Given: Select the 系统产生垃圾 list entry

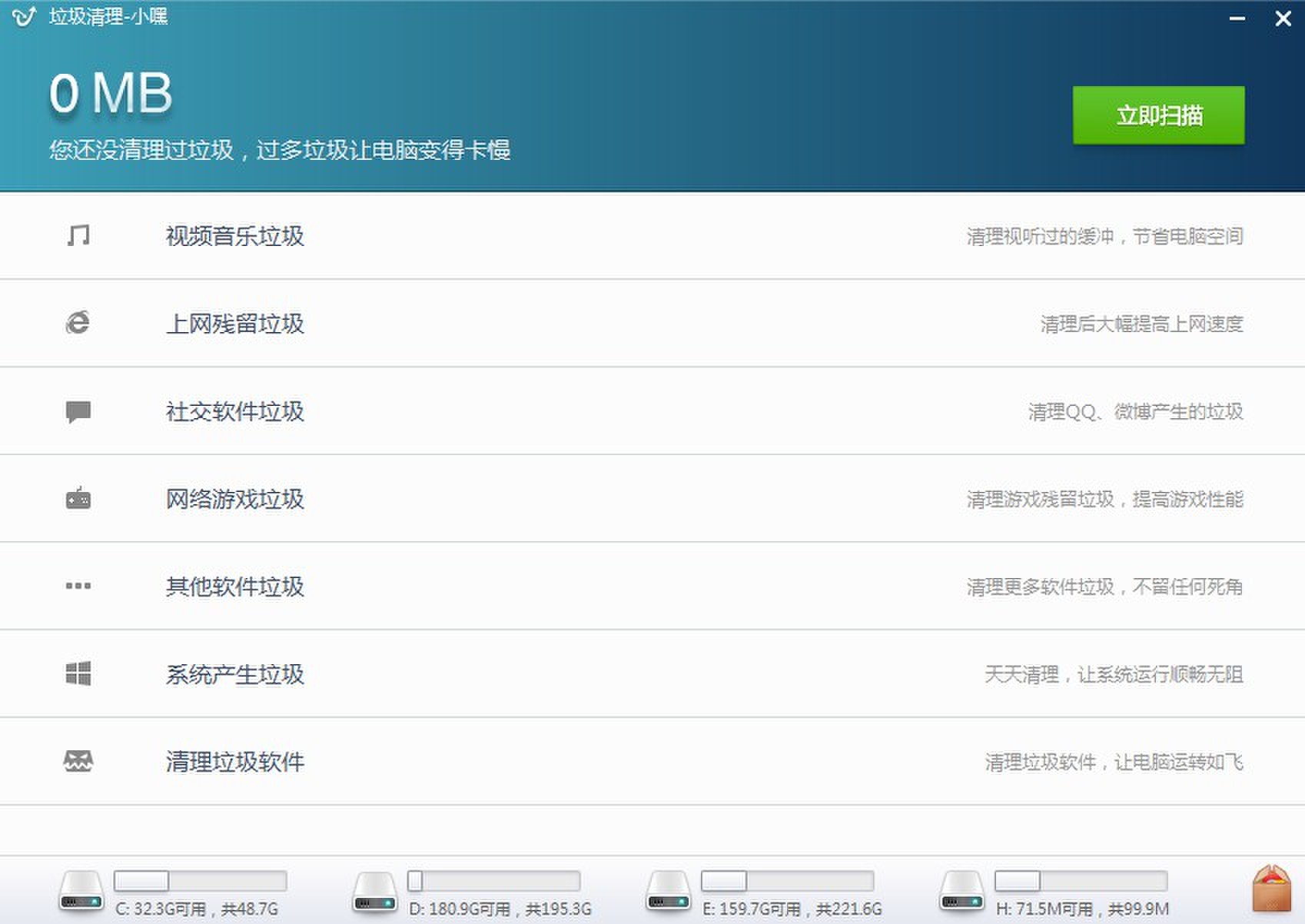Looking at the screenshot, I should pos(234,676).
